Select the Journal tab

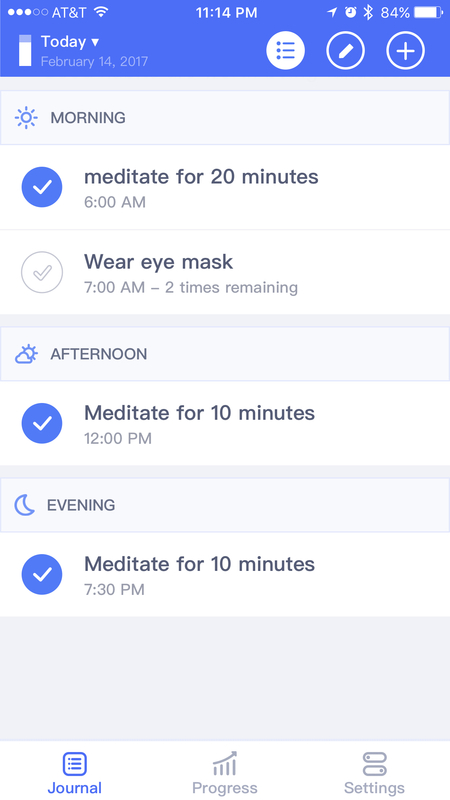tap(74, 773)
